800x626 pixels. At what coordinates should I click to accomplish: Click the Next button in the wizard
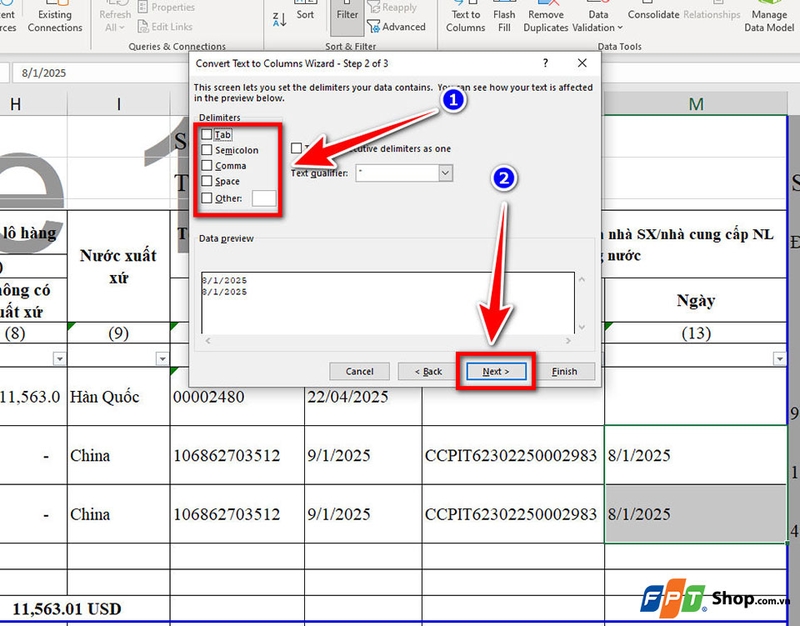click(x=497, y=371)
